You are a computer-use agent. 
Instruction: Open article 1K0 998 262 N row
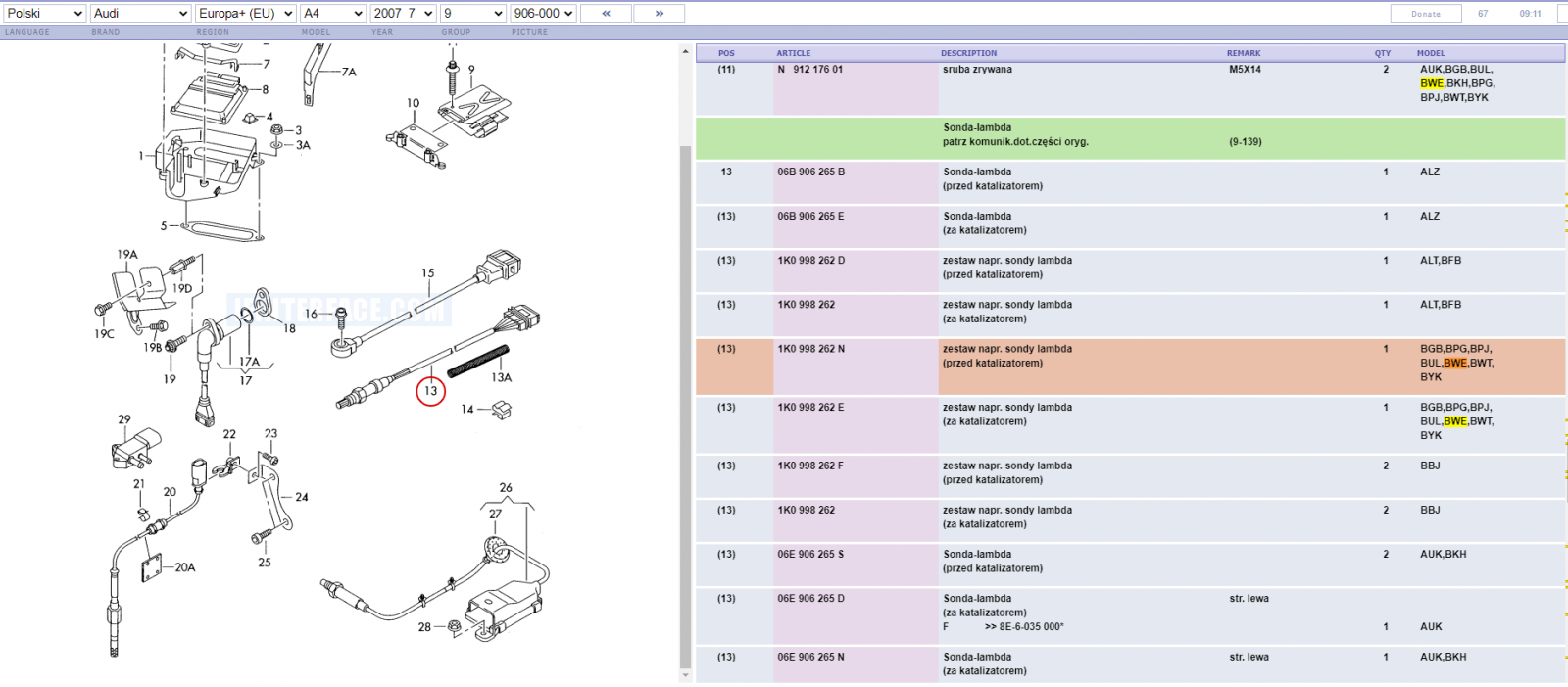tap(1130, 367)
